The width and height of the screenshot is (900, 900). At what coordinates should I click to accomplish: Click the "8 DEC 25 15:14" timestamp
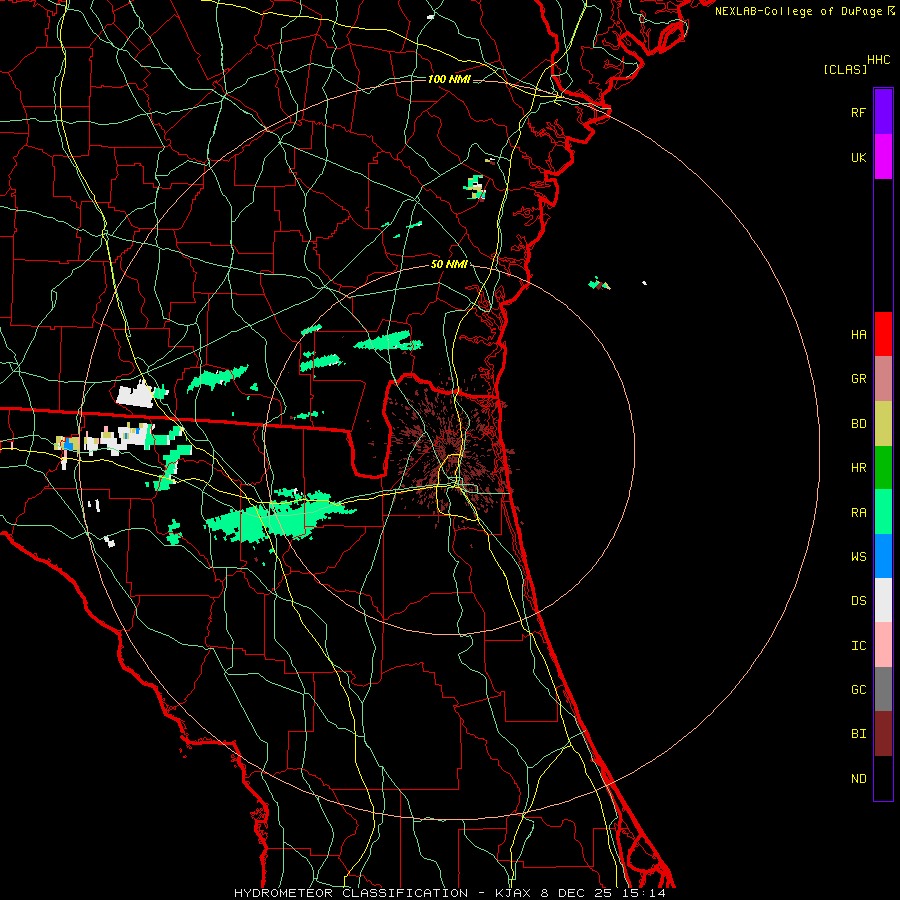point(603,893)
